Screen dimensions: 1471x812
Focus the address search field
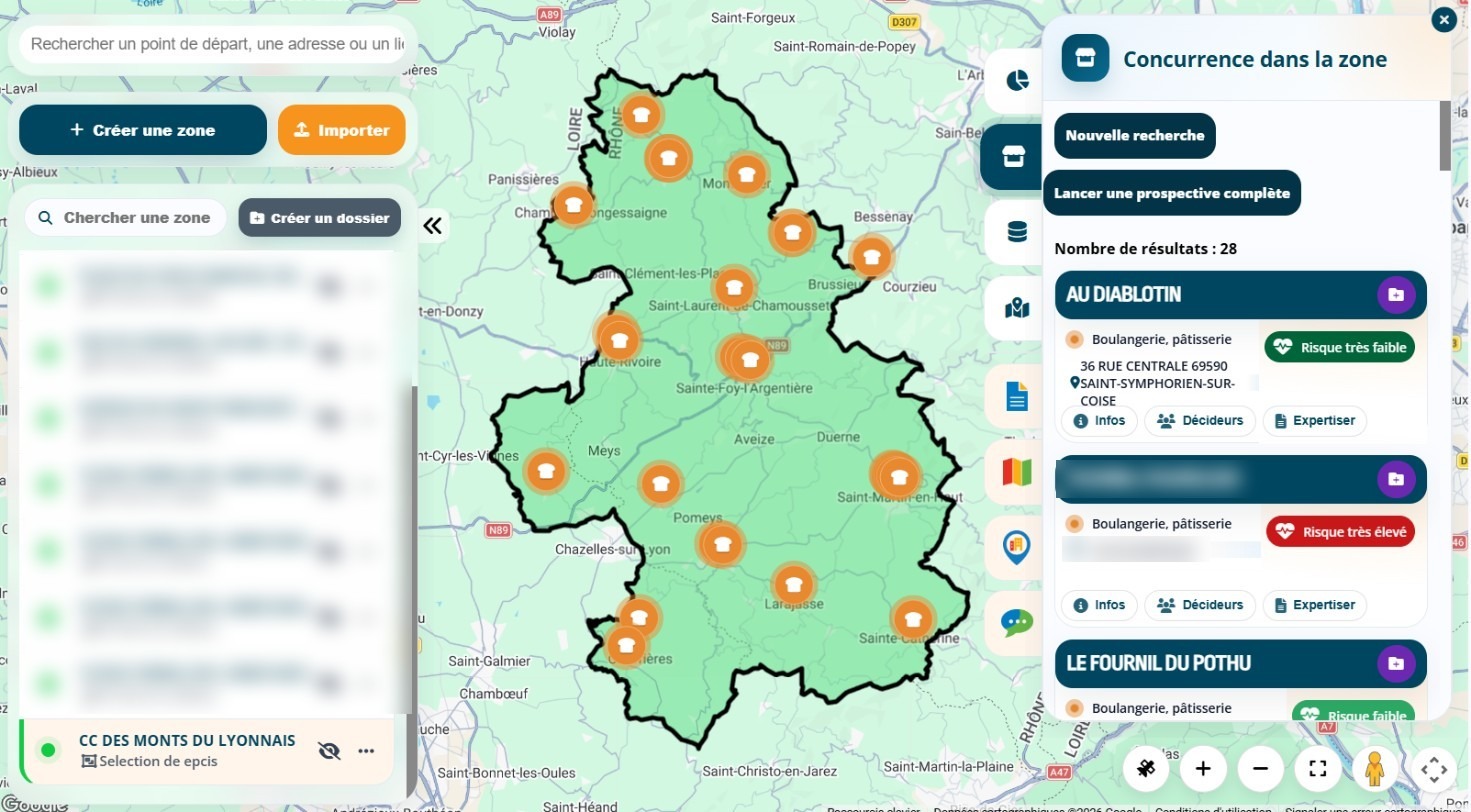(x=212, y=44)
